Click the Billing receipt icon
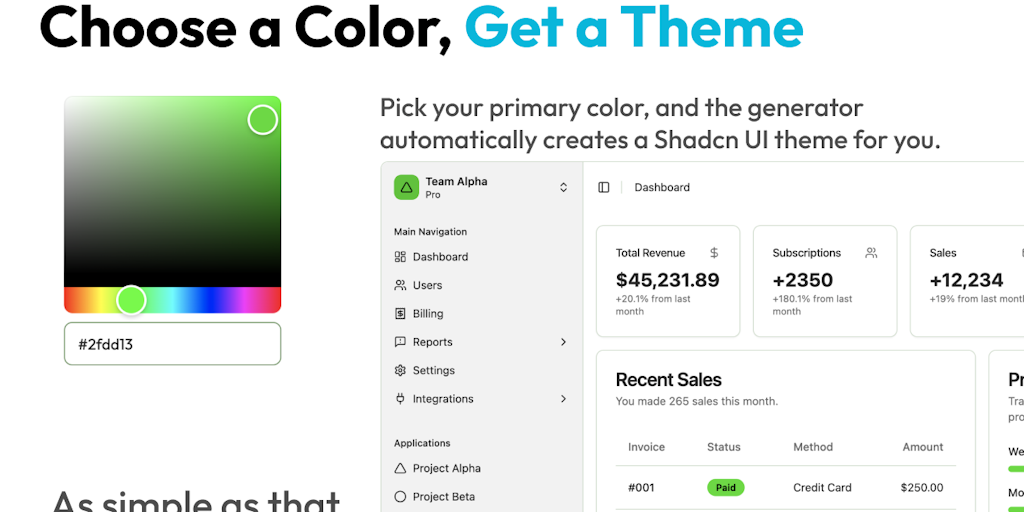Viewport: 1024px width, 512px height. point(401,314)
